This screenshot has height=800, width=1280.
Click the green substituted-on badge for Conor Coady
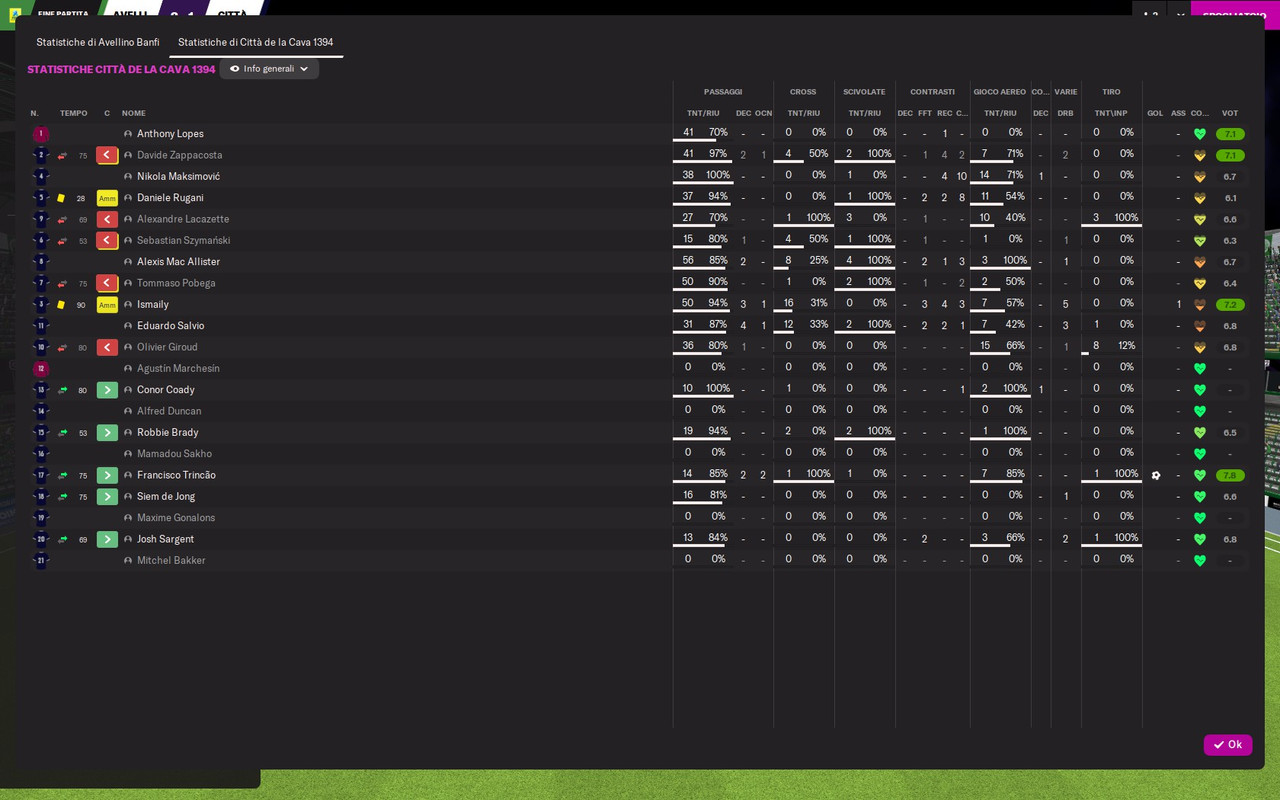click(x=107, y=390)
